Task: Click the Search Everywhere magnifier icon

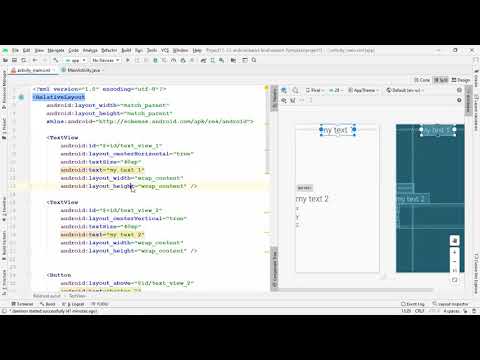Action: click(254, 60)
